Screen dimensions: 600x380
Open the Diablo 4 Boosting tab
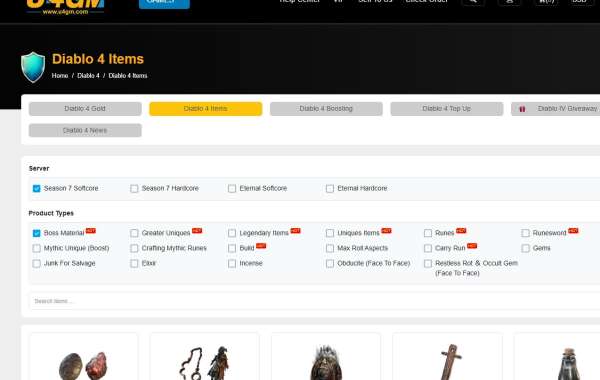pos(326,109)
